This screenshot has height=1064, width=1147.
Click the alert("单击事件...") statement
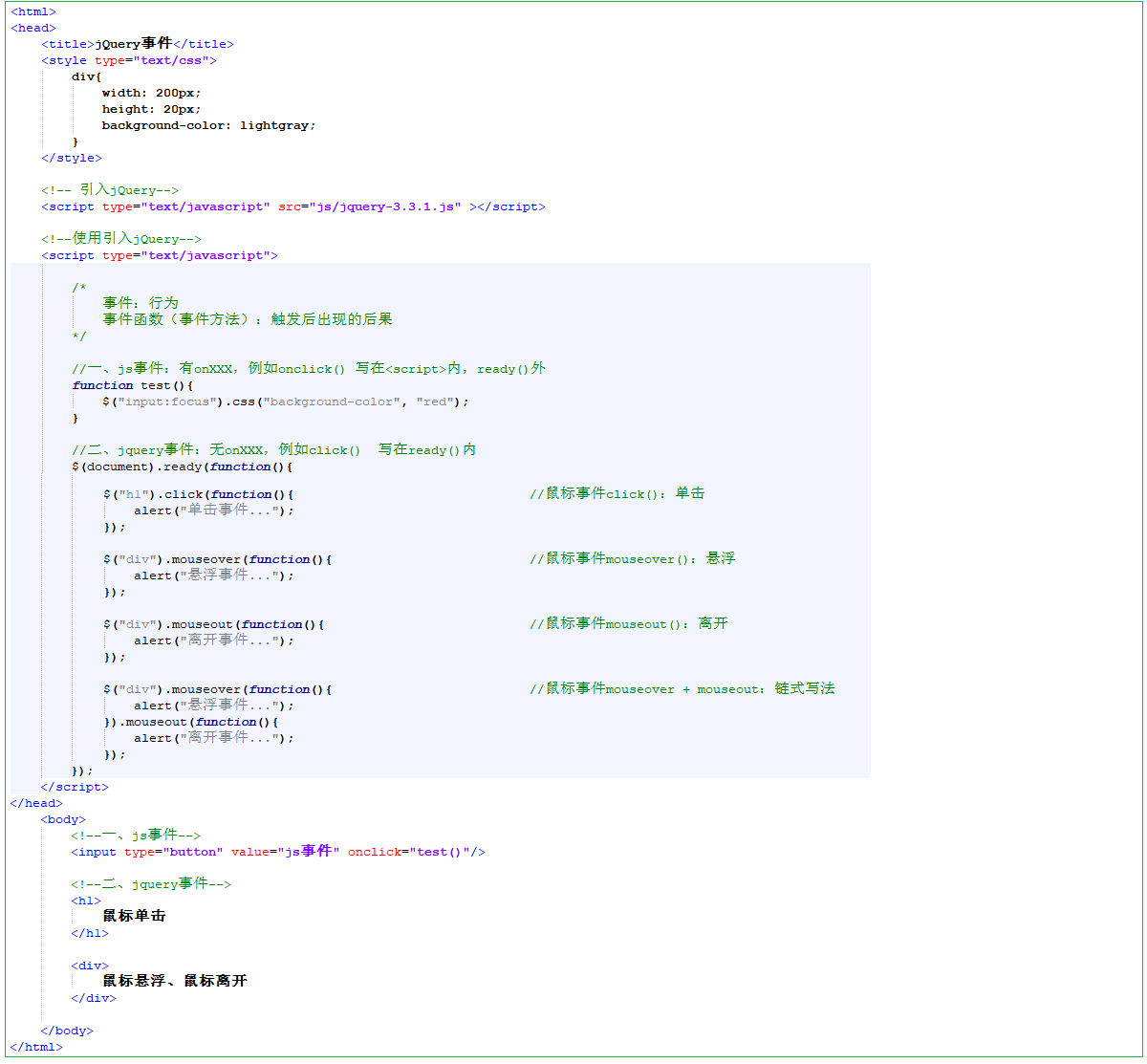[213, 510]
